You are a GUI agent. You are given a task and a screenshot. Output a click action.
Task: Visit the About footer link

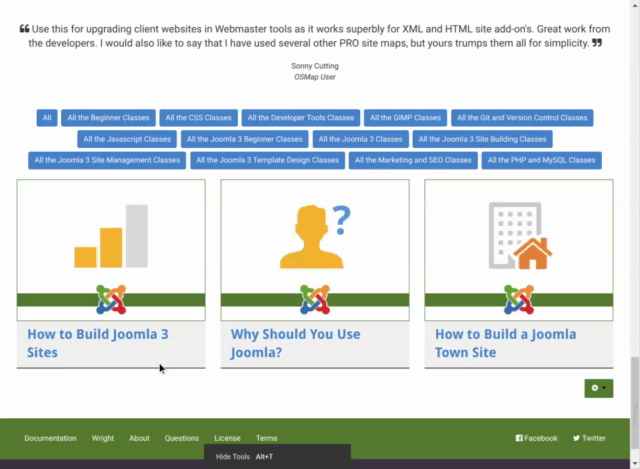(139, 438)
